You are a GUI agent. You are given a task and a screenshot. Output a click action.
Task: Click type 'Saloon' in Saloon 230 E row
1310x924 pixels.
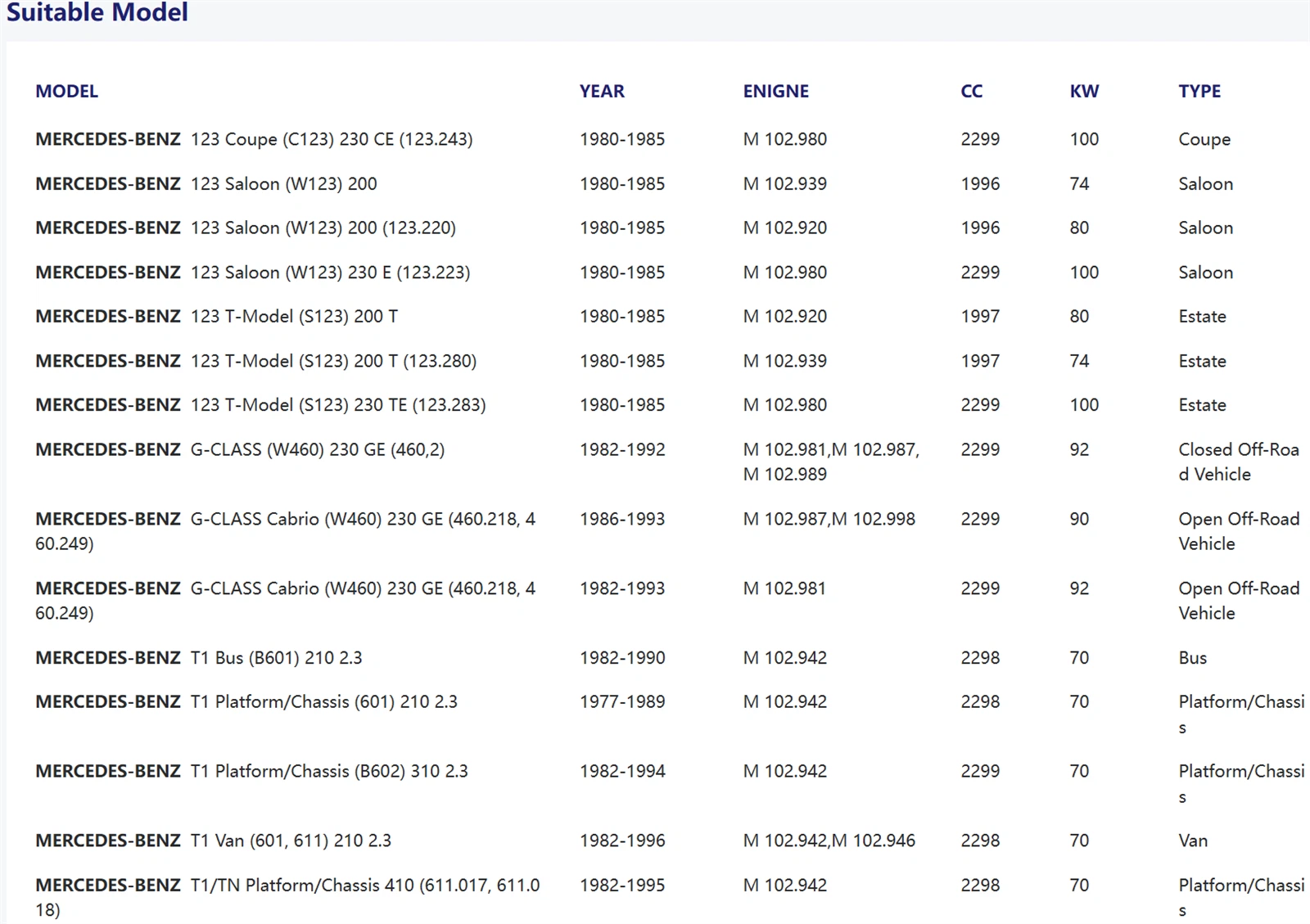tap(1205, 273)
